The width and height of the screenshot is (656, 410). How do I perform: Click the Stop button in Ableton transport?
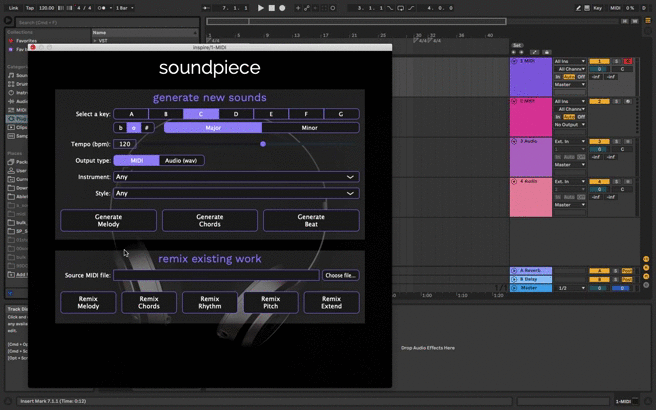[272, 8]
